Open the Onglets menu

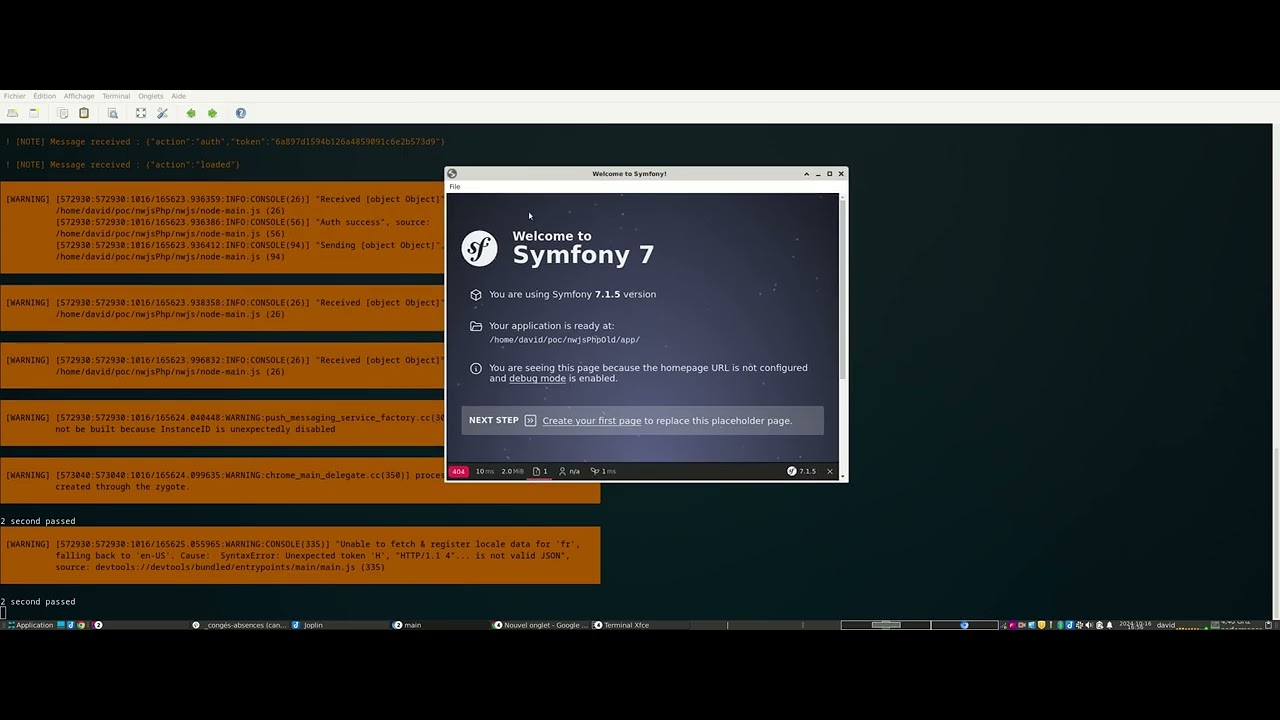point(151,96)
